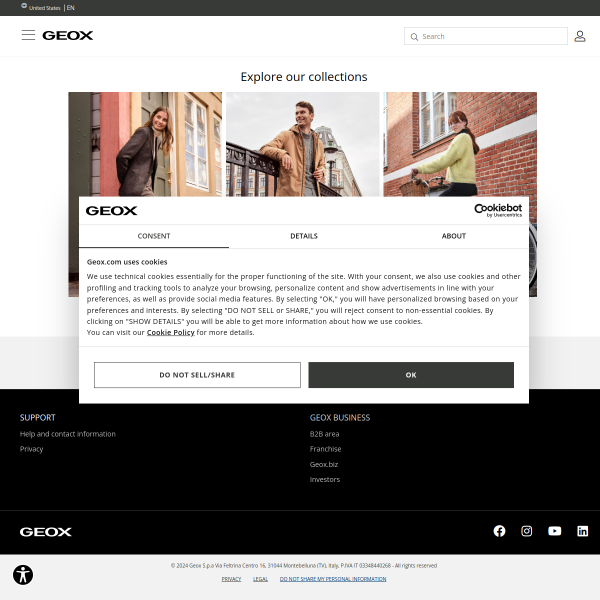Click the white GEOX footer logo

(46, 532)
